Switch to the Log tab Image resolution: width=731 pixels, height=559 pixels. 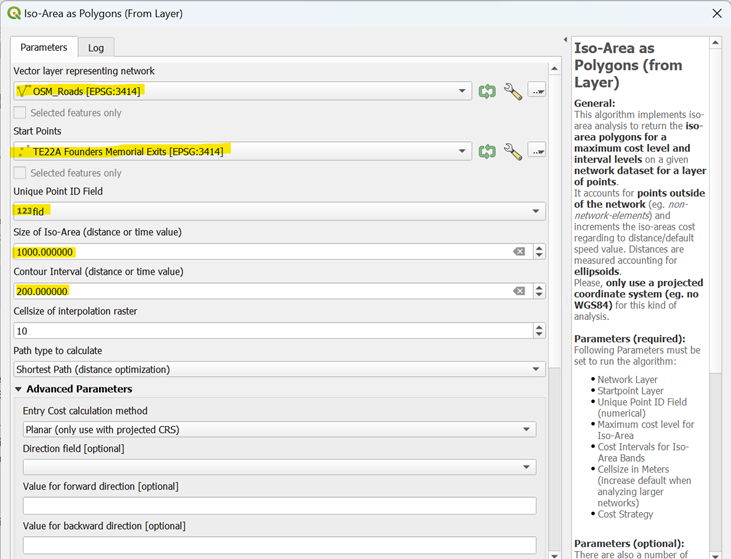point(96,47)
